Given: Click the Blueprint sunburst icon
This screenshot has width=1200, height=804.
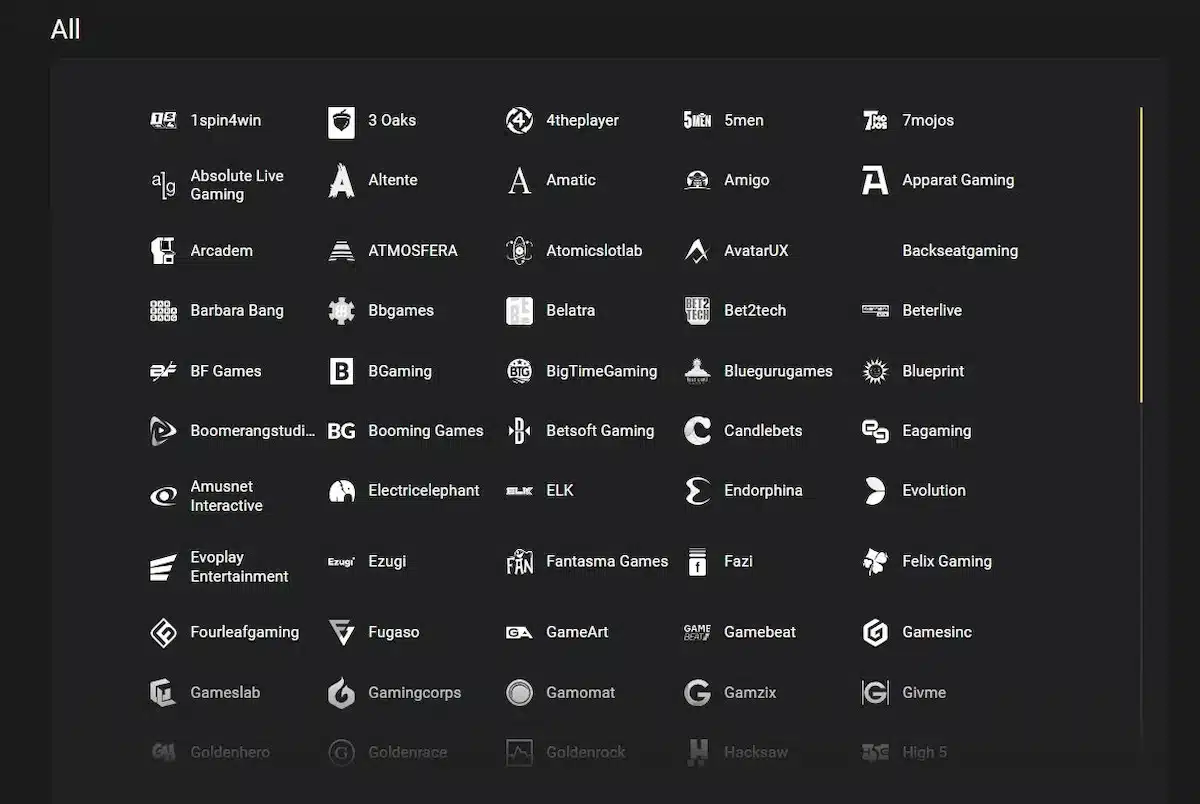Looking at the screenshot, I should (x=875, y=371).
